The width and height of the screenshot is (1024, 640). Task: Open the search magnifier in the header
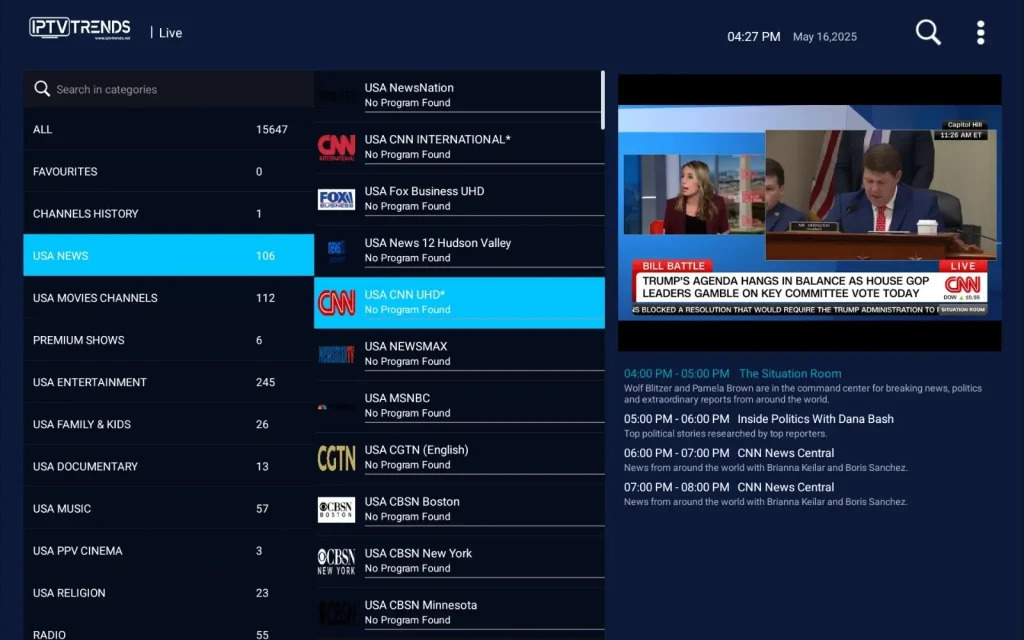[928, 32]
